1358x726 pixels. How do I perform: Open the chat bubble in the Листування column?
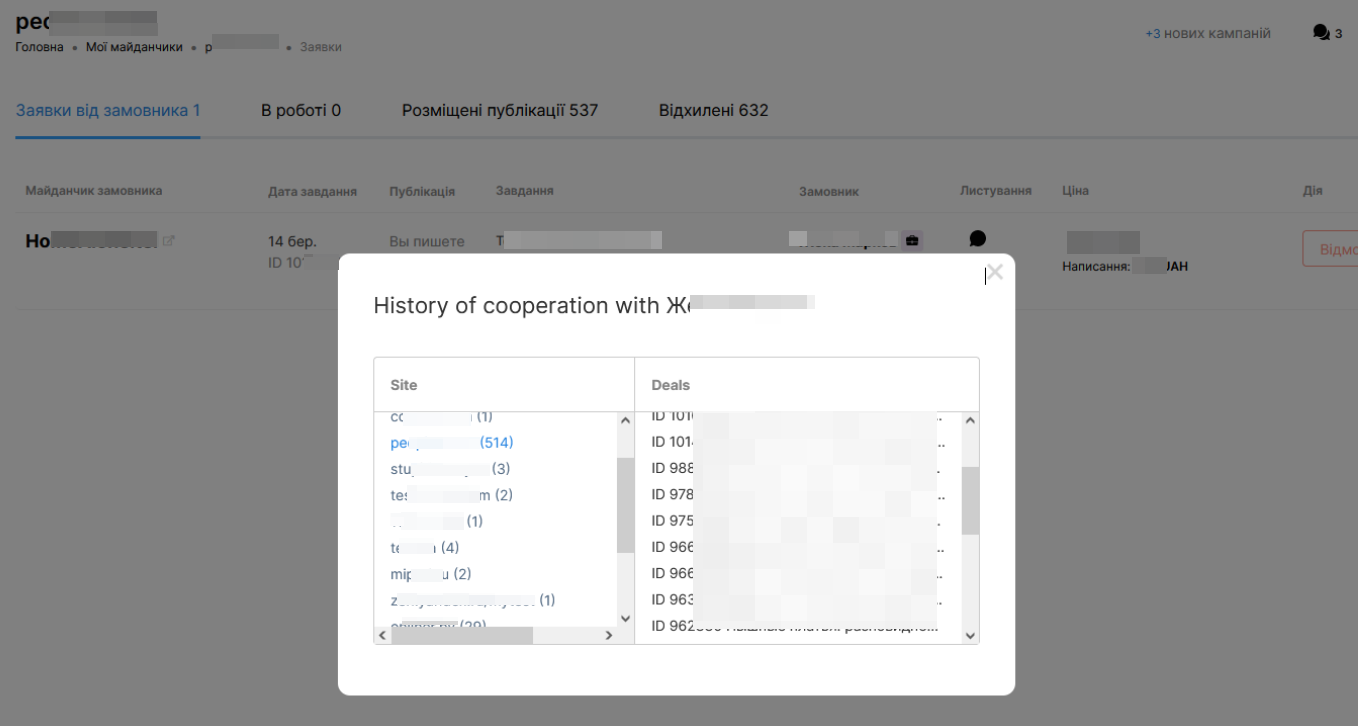[977, 239]
